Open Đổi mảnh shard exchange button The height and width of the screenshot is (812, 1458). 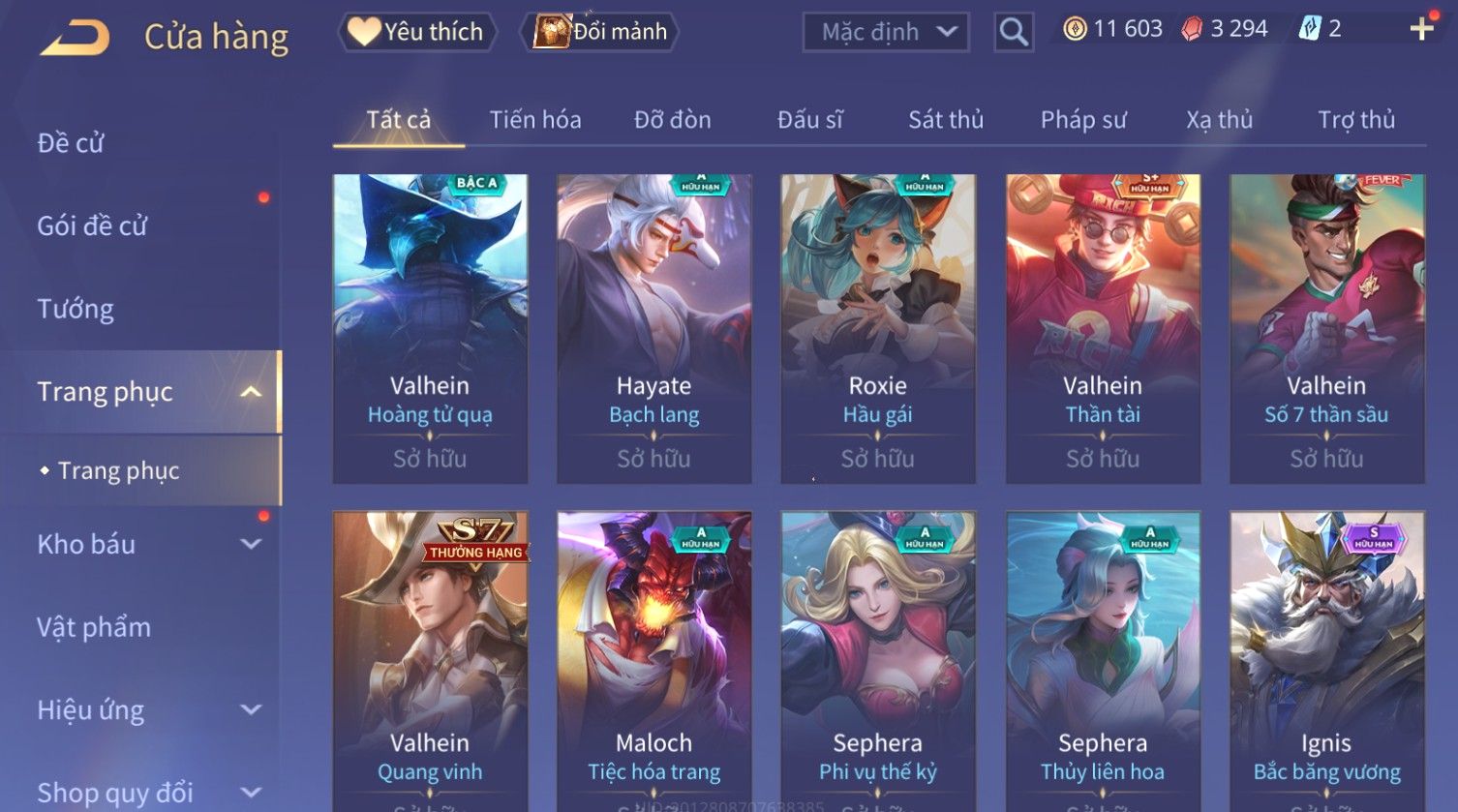[599, 32]
